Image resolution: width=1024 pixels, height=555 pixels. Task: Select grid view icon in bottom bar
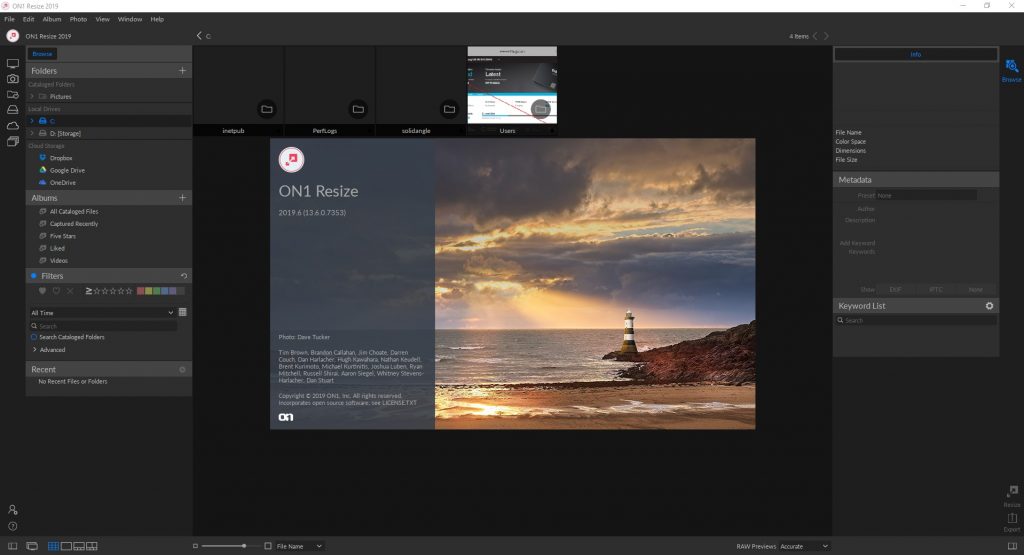pos(54,546)
